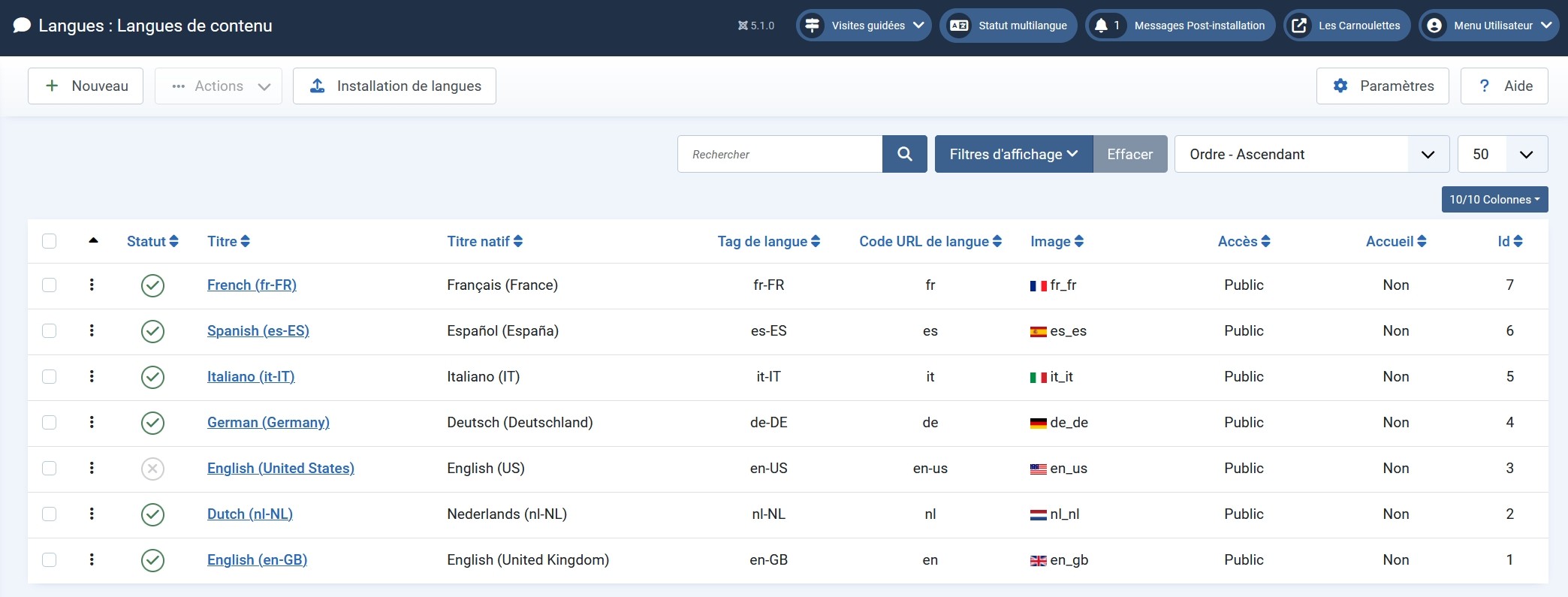Click the Spanish flag image
The height and width of the screenshot is (597, 1568).
click(1039, 331)
